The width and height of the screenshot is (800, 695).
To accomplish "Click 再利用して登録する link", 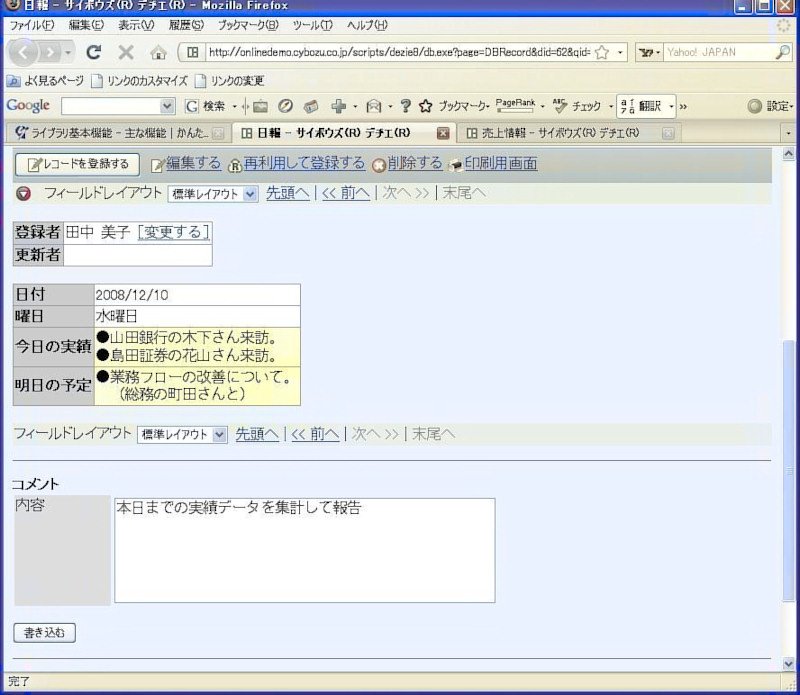I will click(x=304, y=163).
